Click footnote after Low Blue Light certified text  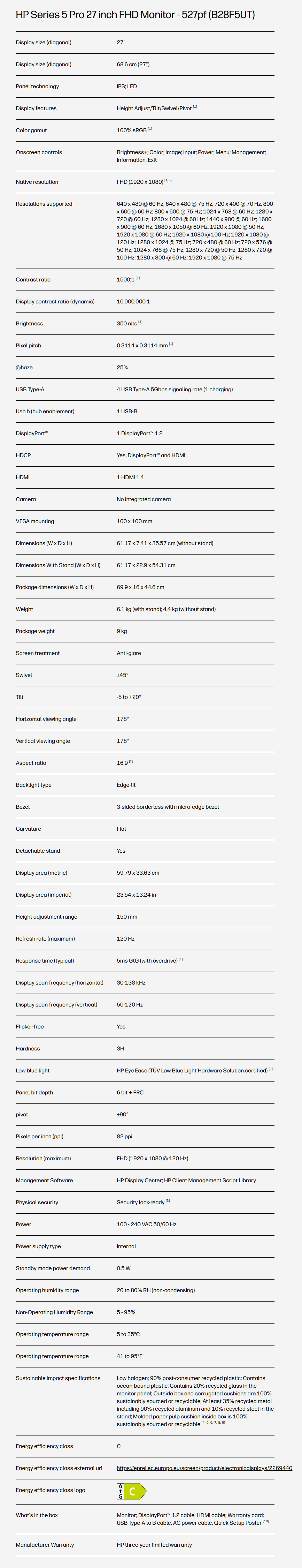[271, 1069]
